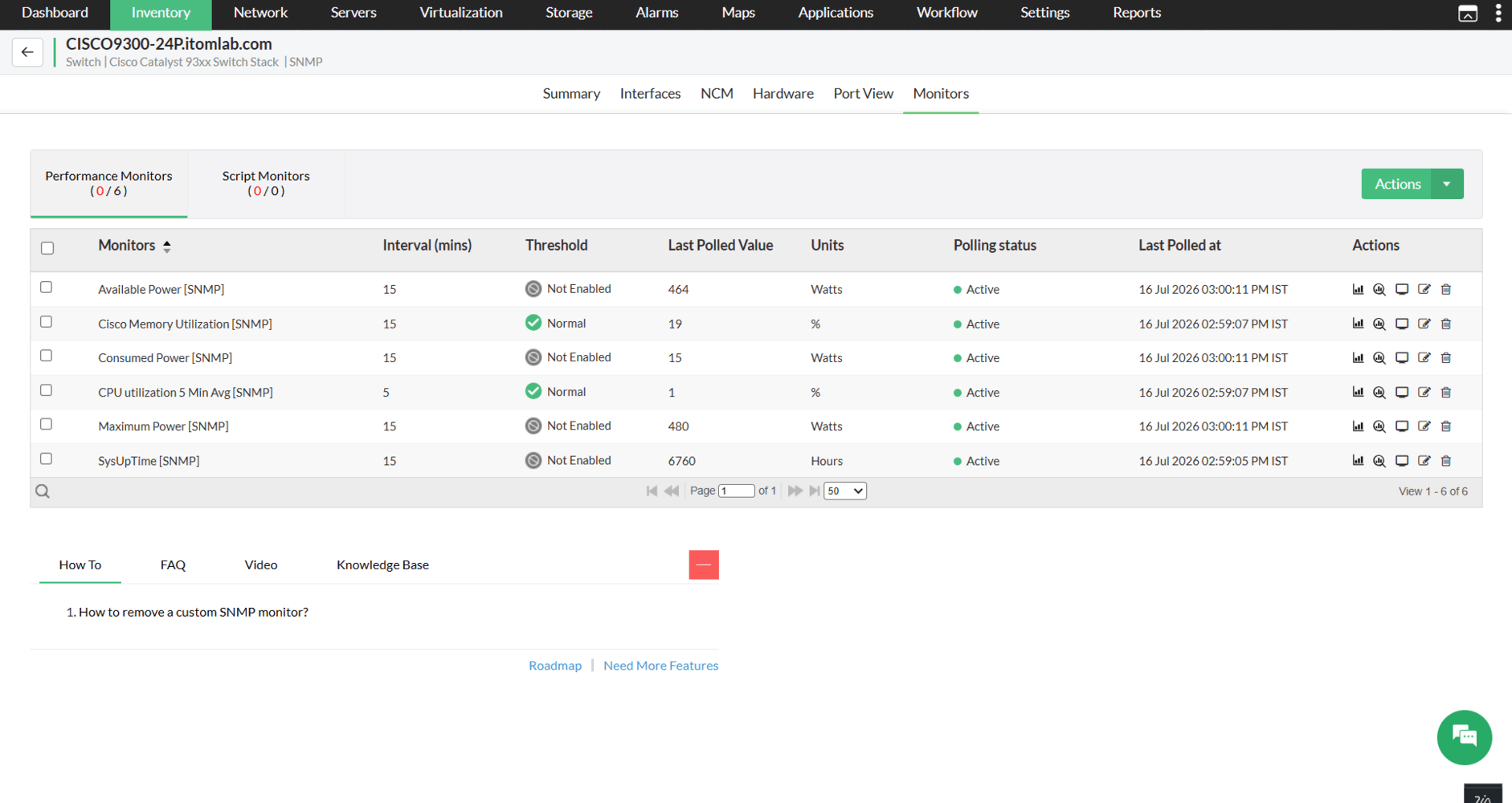Search monitors with the magnifier icon
The width and height of the screenshot is (1512, 803).
tap(43, 491)
